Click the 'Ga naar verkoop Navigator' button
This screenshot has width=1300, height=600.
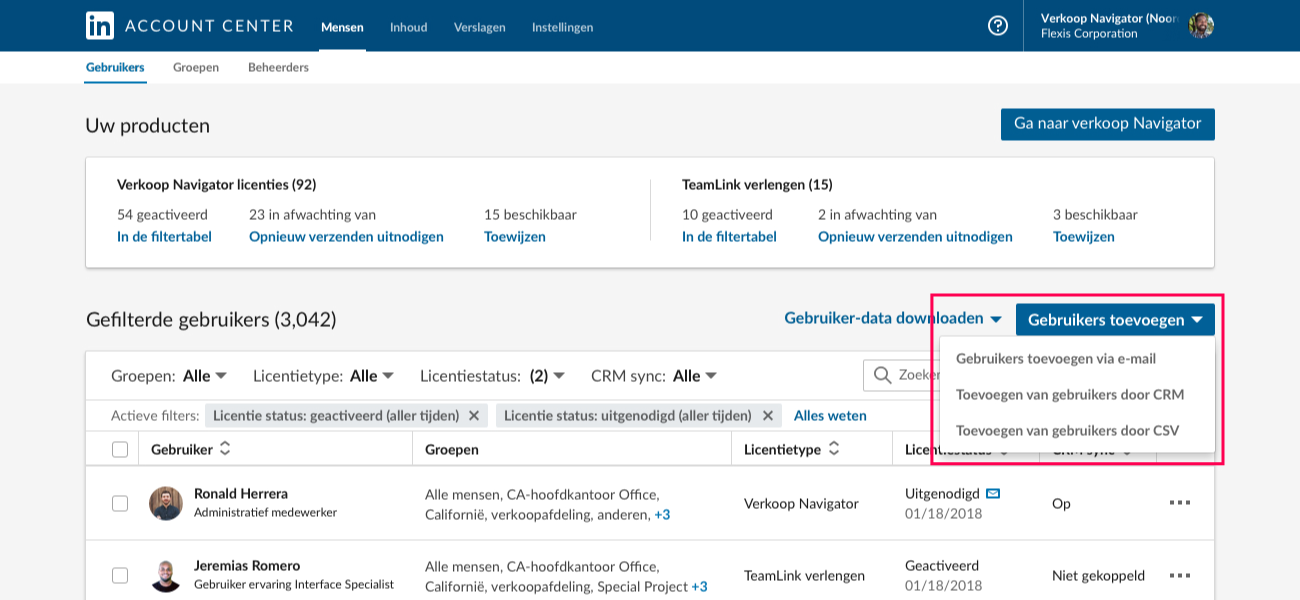click(x=1108, y=124)
